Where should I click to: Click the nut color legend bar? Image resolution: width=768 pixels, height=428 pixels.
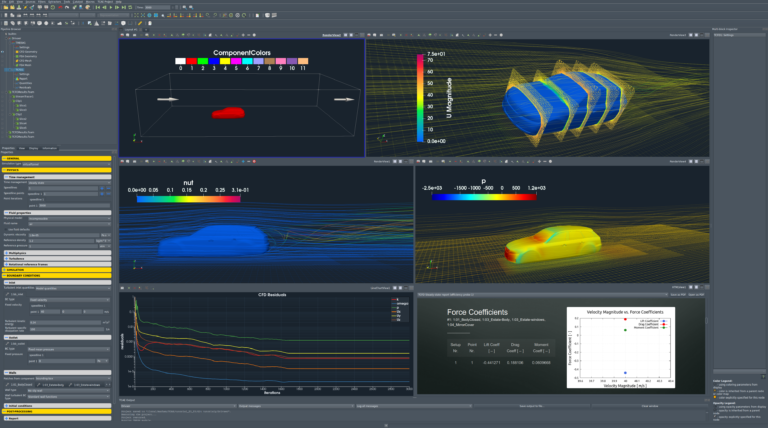coord(189,199)
